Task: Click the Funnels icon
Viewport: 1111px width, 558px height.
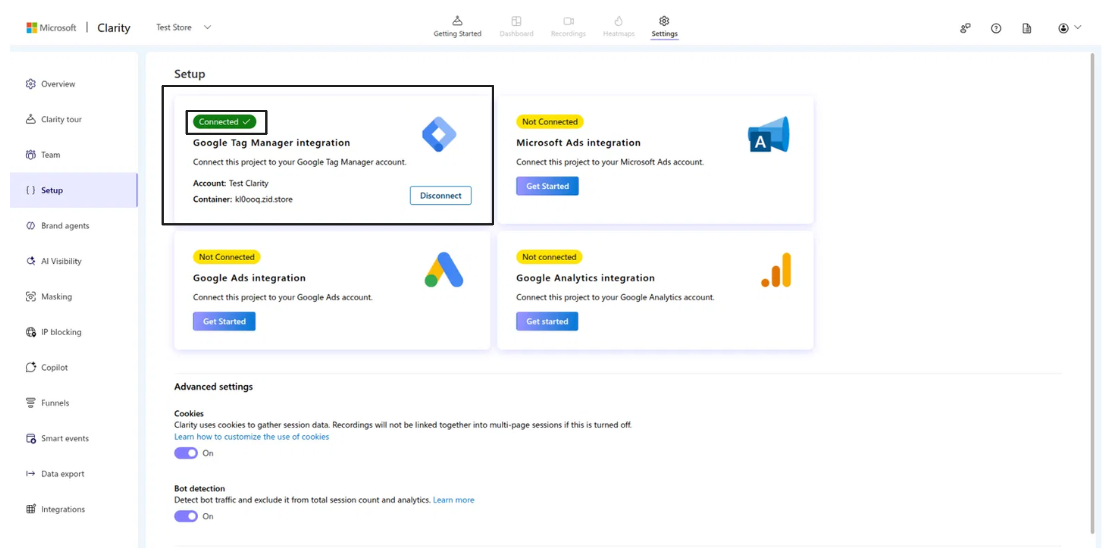Action: pos(30,402)
